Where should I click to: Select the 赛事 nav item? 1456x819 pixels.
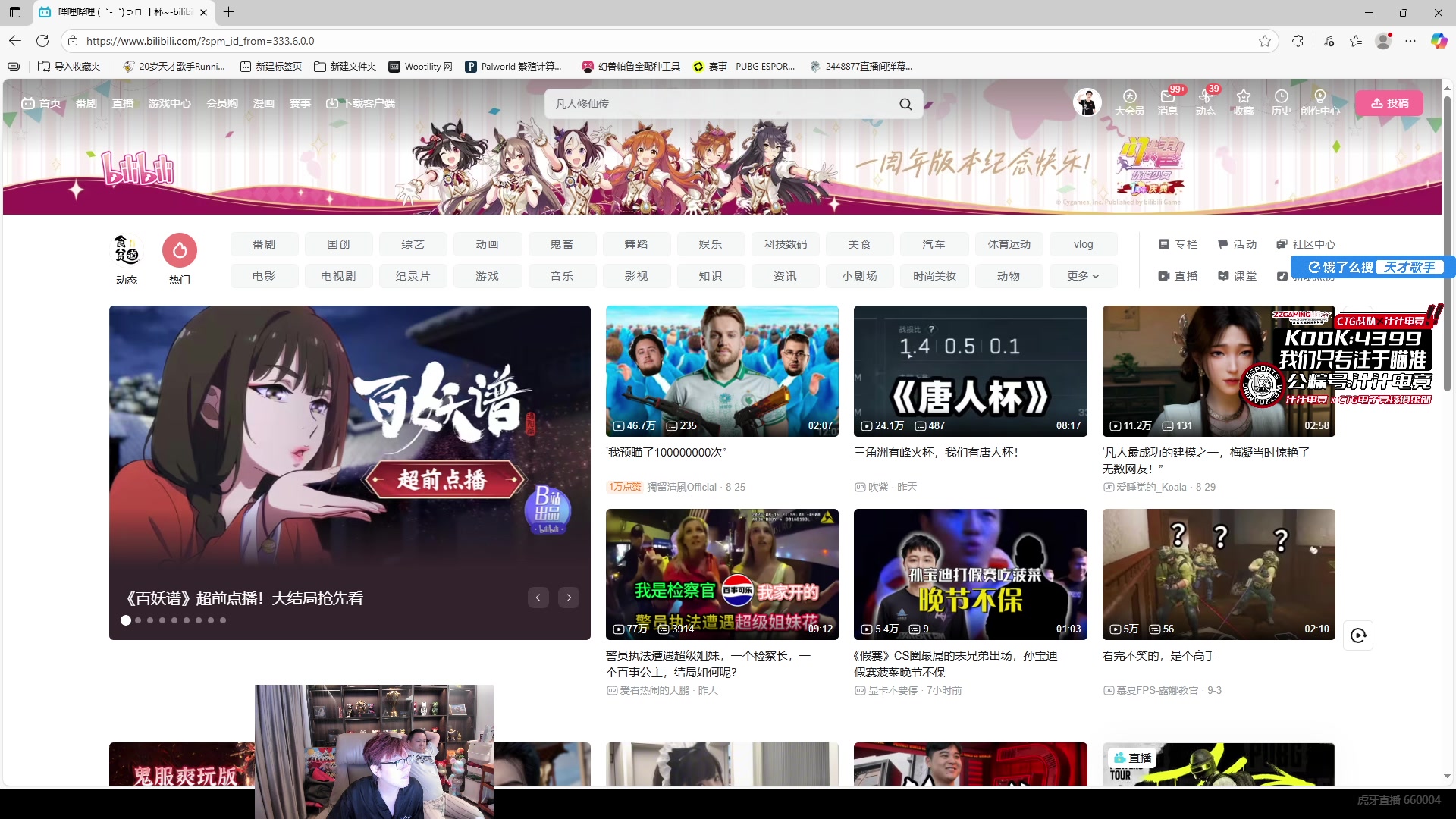click(x=300, y=103)
